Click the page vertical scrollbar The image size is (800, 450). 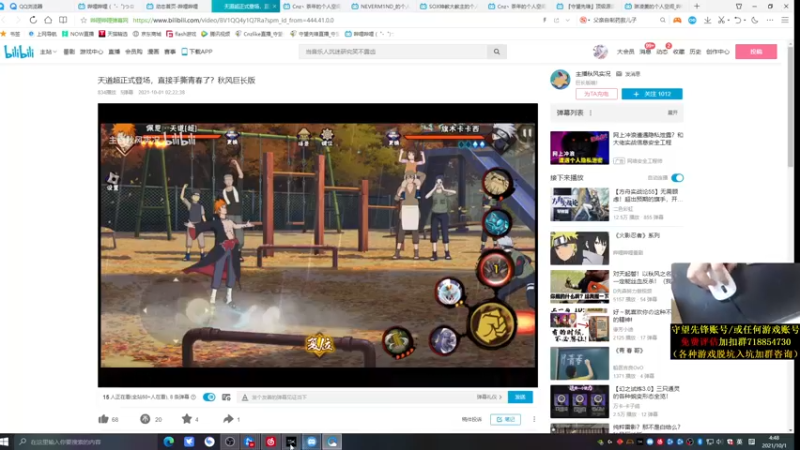791,106
